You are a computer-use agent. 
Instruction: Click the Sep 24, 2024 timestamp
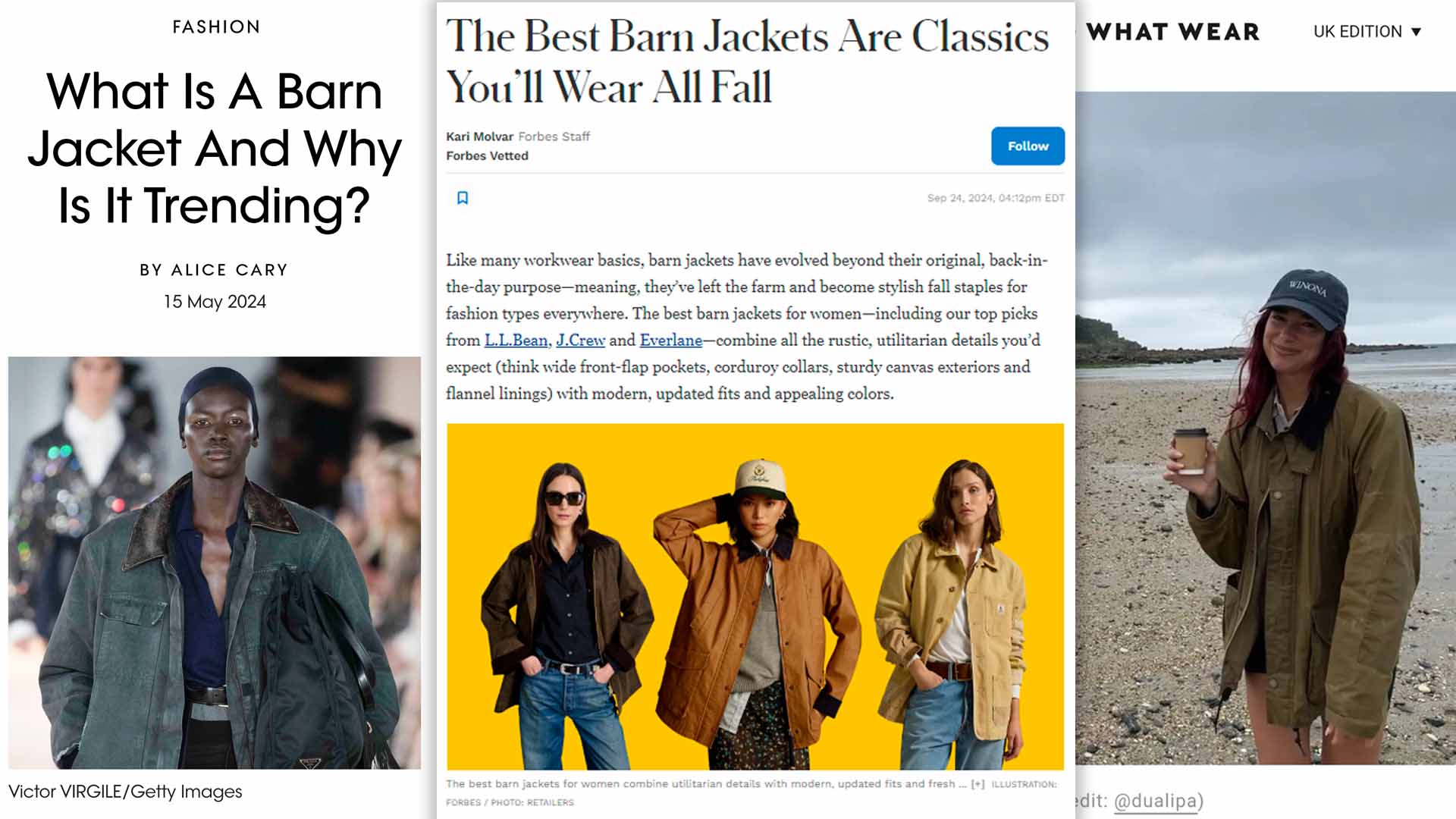[x=996, y=198]
